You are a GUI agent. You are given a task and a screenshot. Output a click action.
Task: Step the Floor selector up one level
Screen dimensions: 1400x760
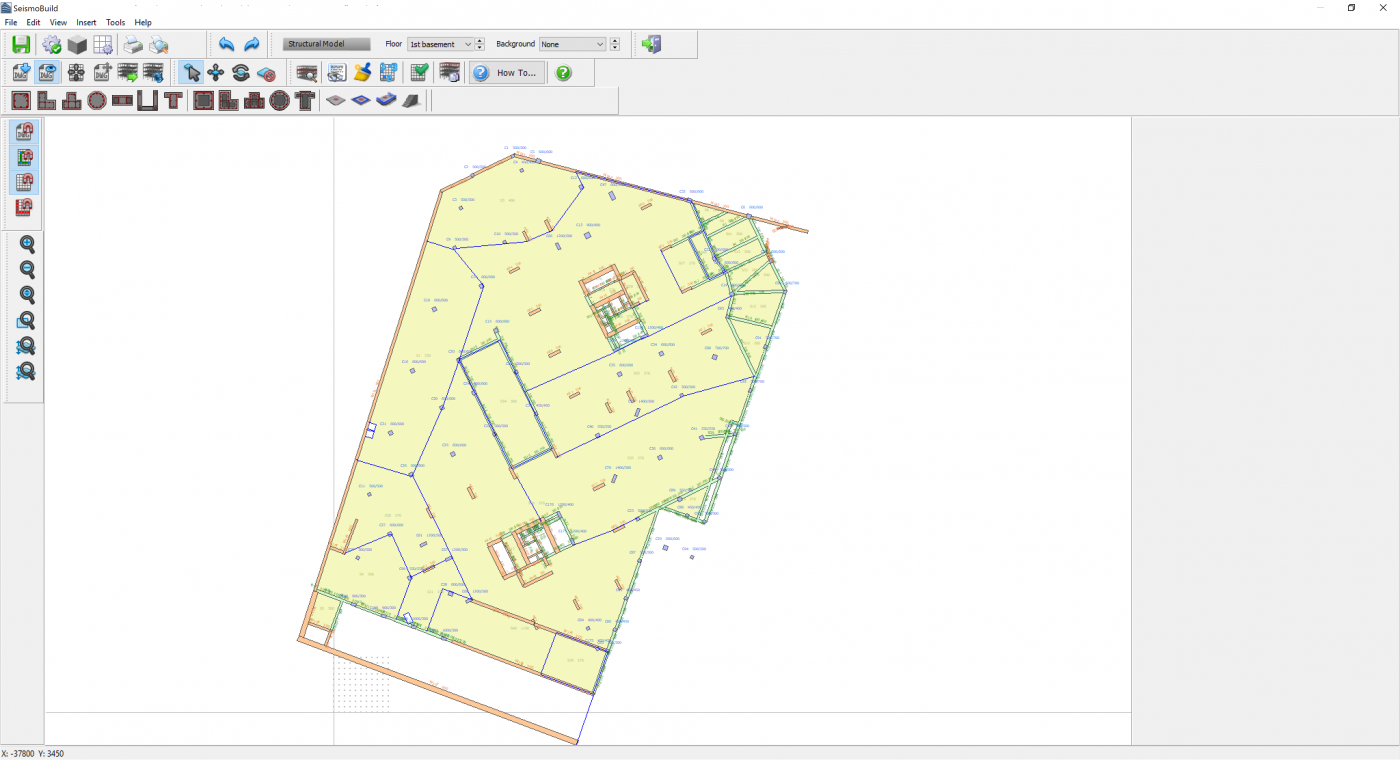[x=480, y=41]
